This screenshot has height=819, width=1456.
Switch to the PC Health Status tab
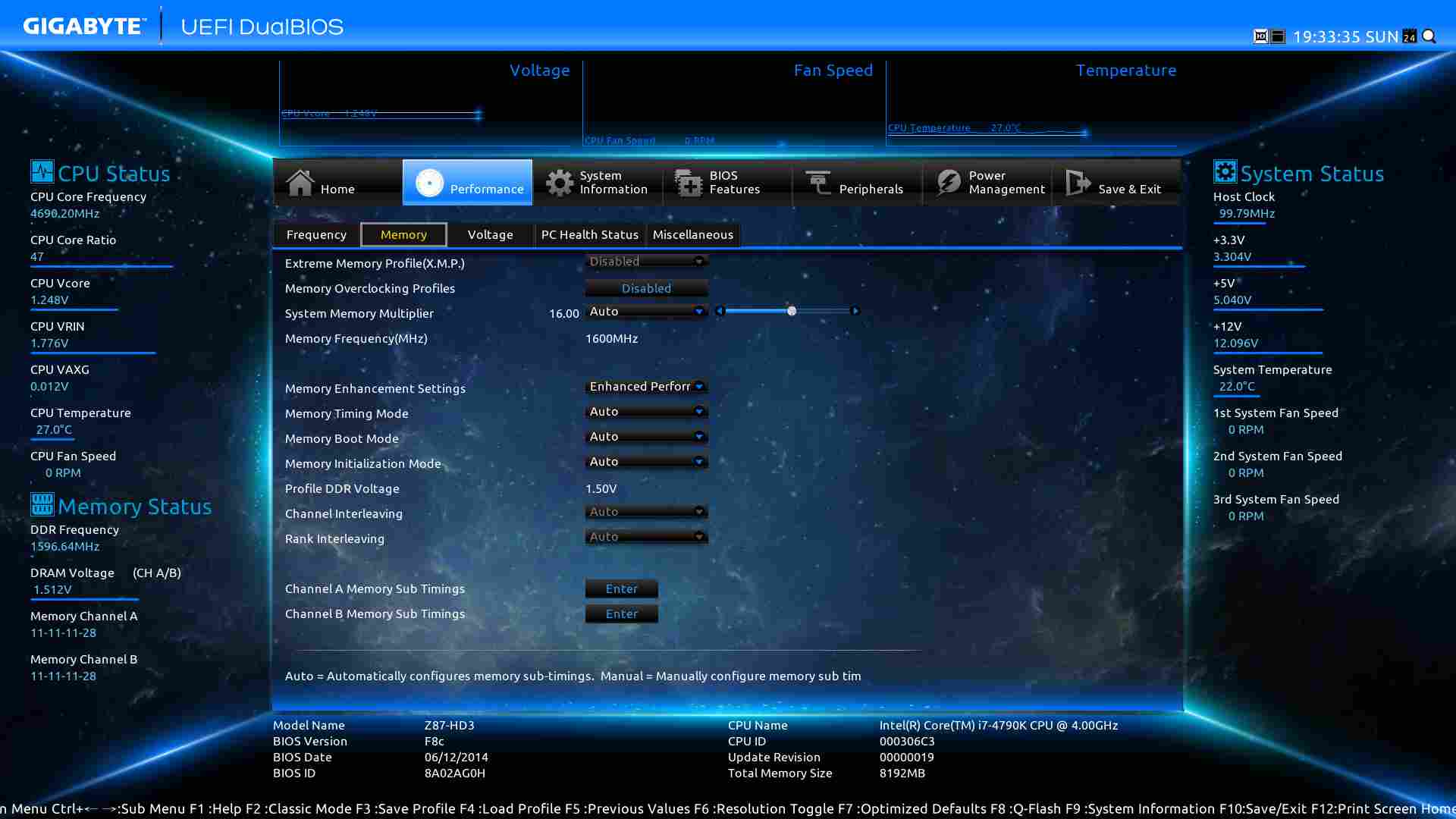tap(589, 235)
